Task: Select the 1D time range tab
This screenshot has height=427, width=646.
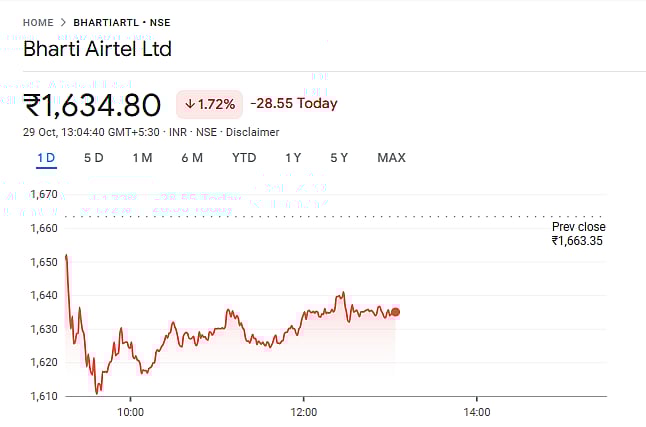Action: click(46, 158)
